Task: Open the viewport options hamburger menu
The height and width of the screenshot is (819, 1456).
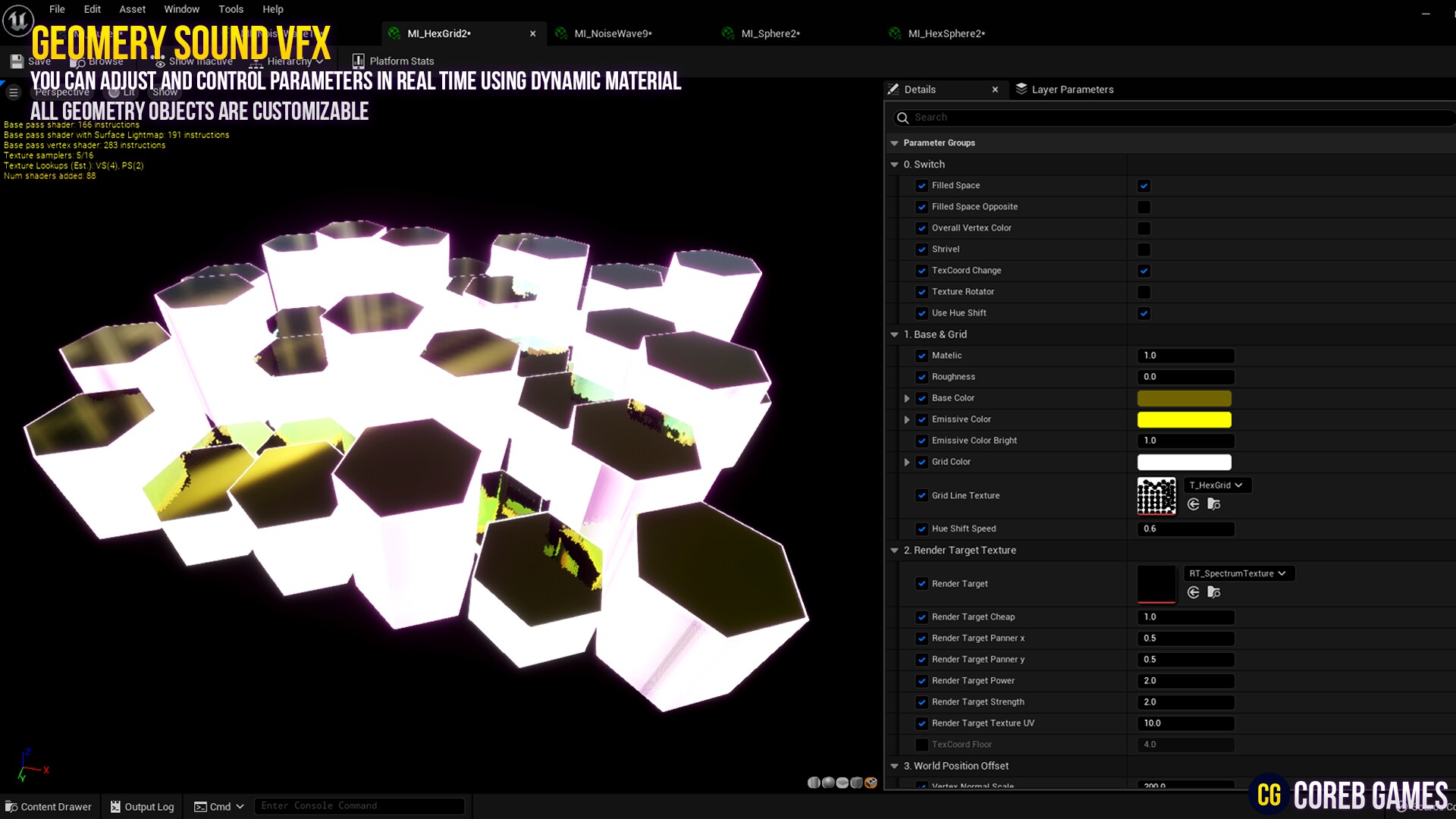Action: point(14,92)
